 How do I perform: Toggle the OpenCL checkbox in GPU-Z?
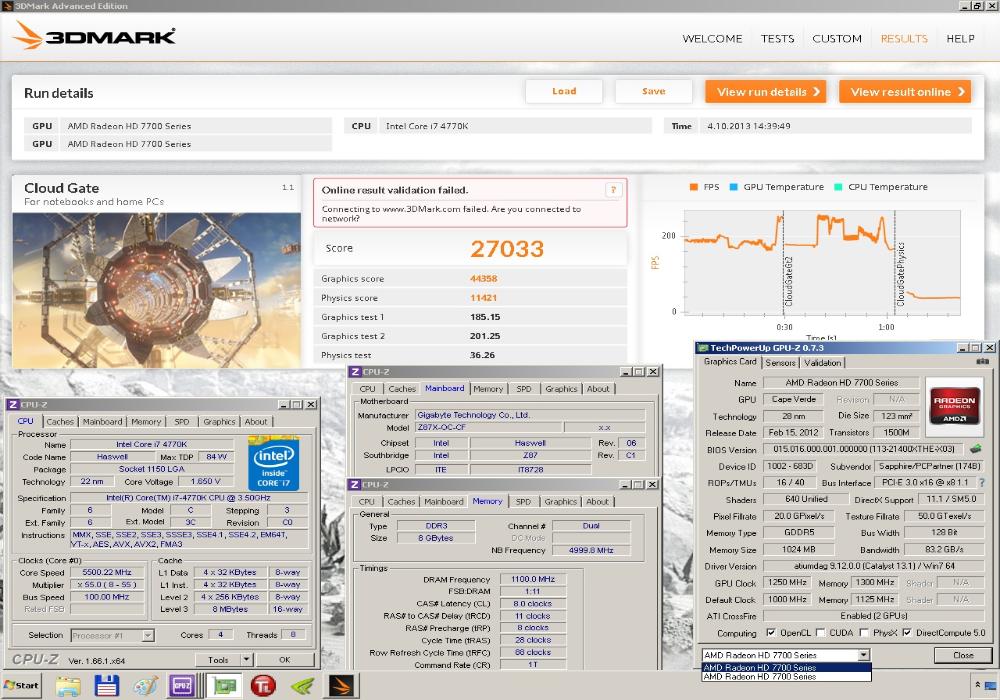tap(770, 632)
